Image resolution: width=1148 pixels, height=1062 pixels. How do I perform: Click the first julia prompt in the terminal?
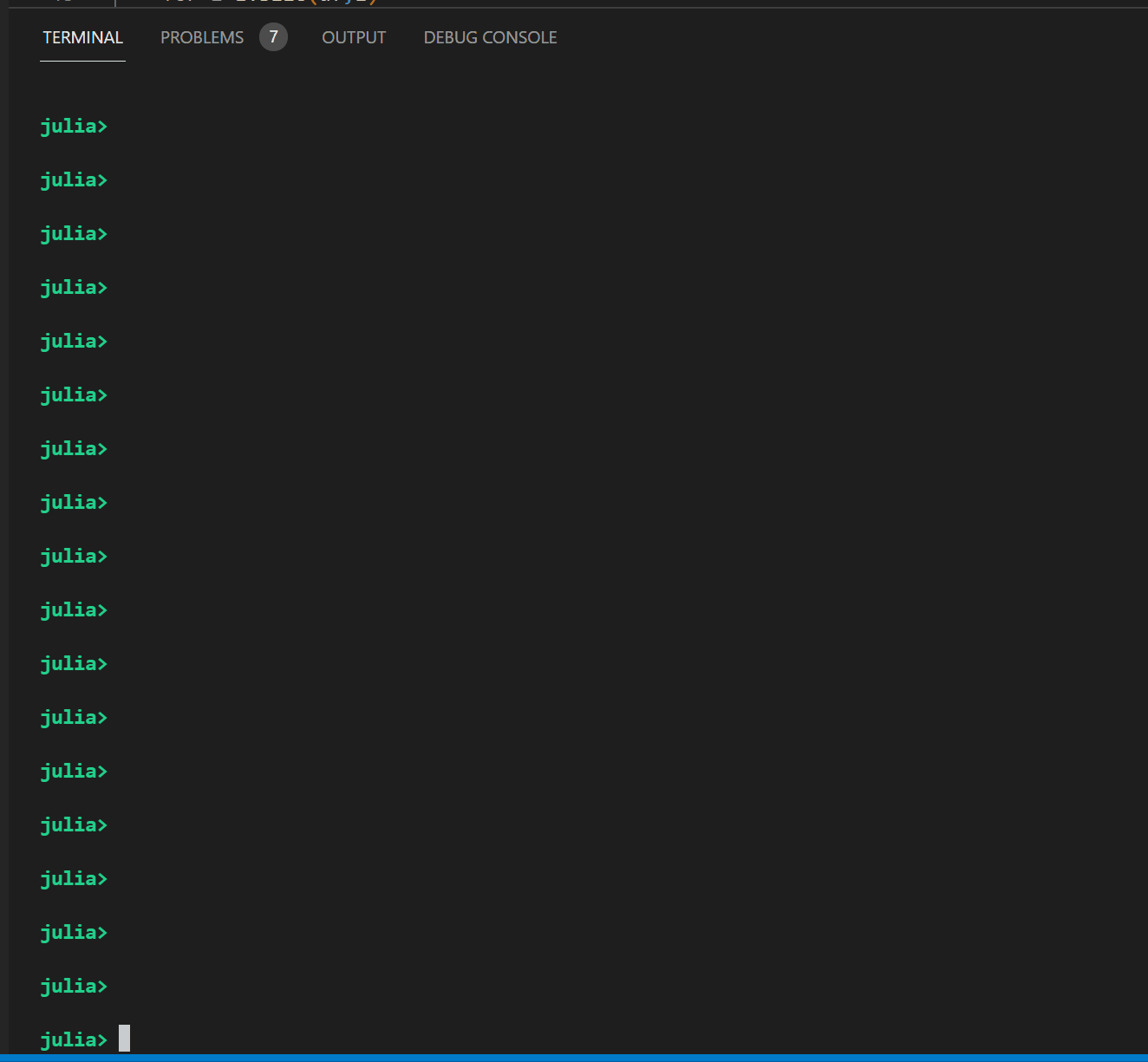(74, 126)
